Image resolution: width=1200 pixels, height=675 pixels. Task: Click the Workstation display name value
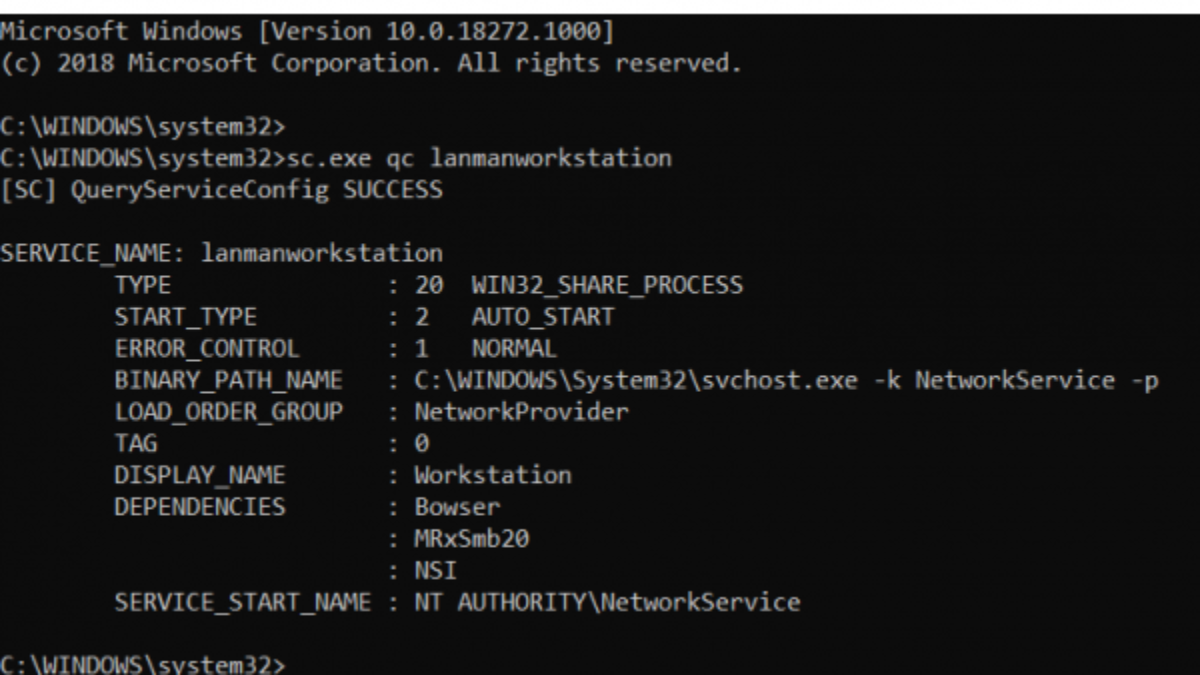493,475
